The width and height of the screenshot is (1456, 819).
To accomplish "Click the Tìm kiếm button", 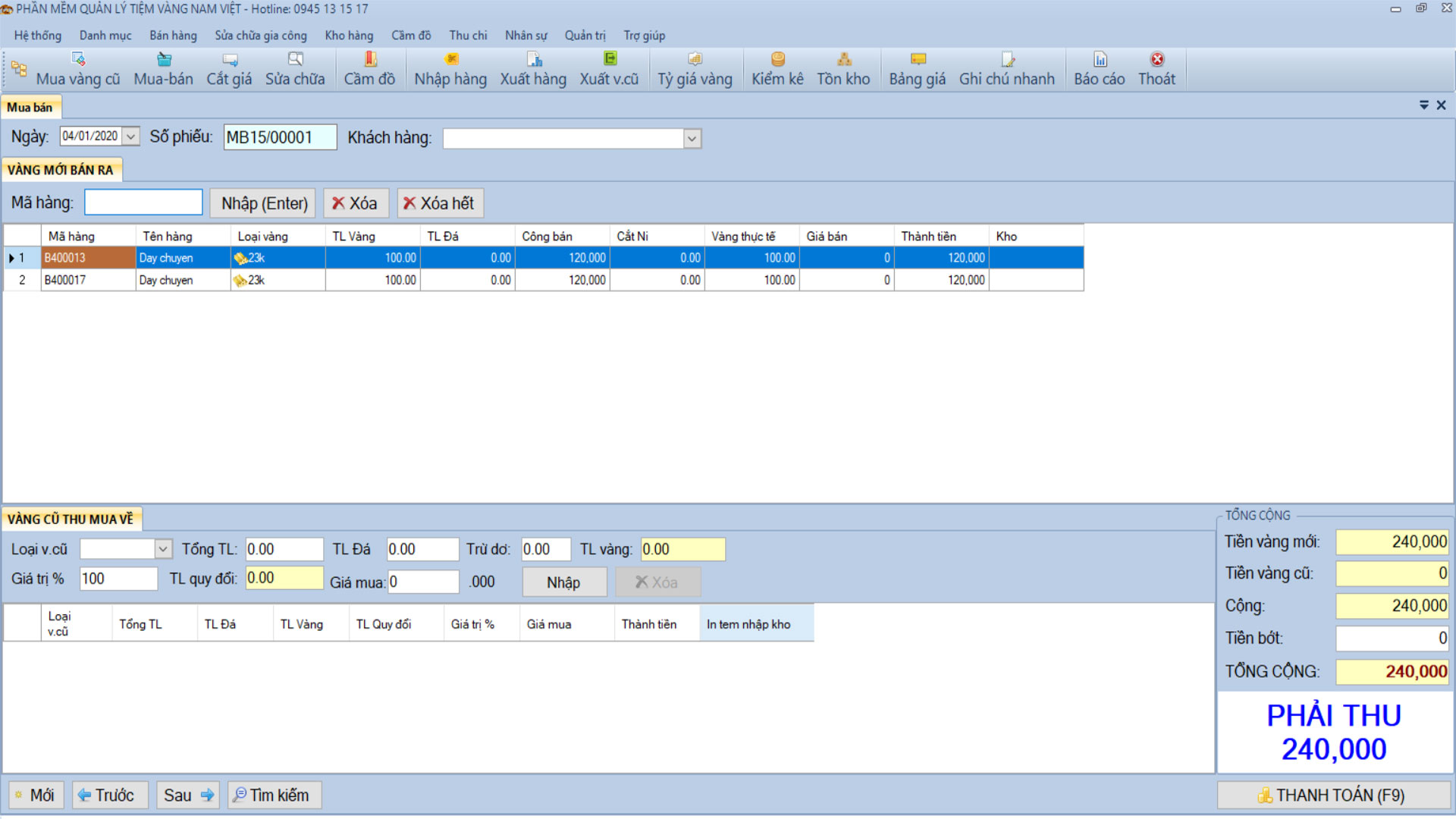I will tap(274, 795).
